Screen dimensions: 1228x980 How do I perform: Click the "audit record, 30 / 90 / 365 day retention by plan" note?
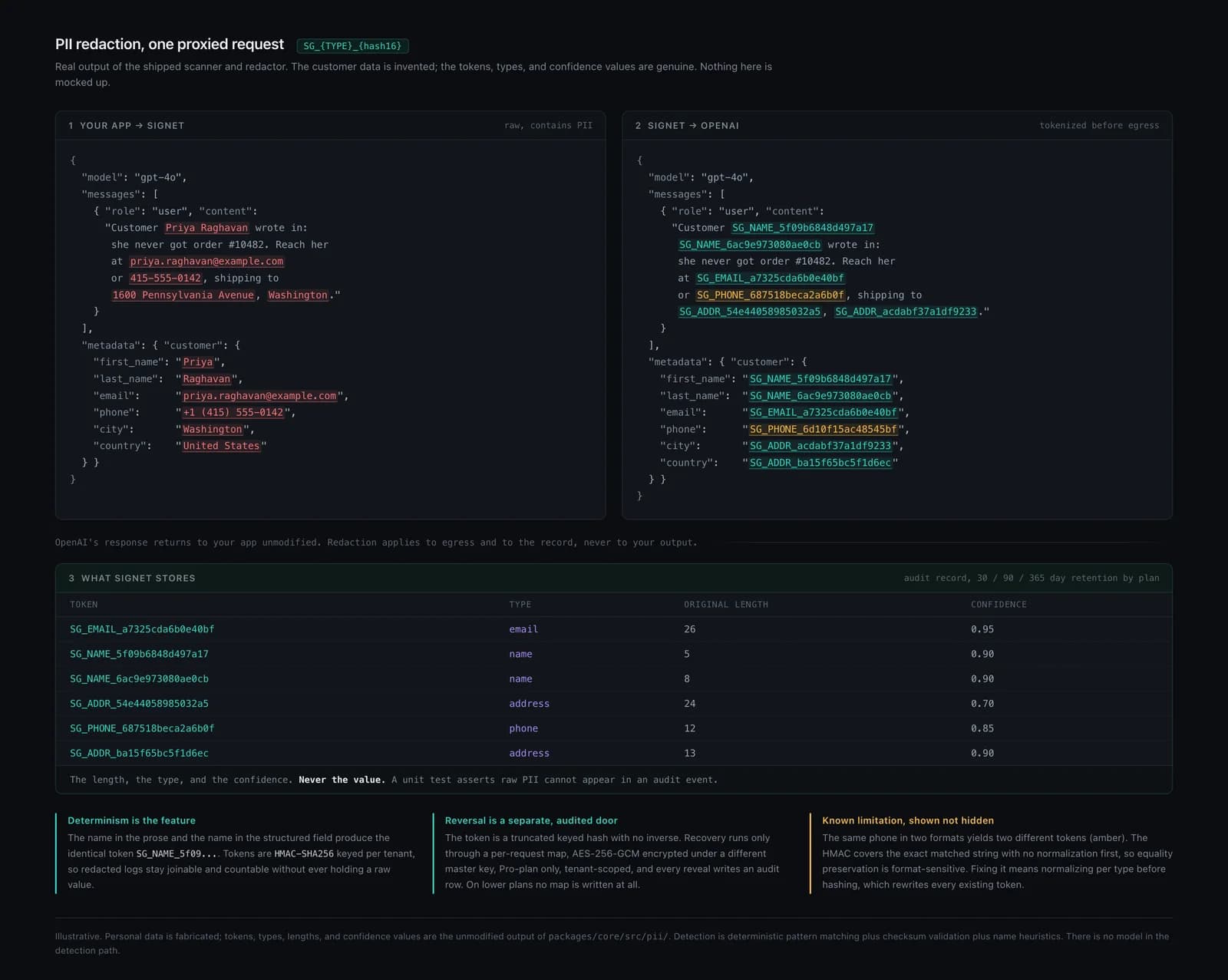[1032, 578]
